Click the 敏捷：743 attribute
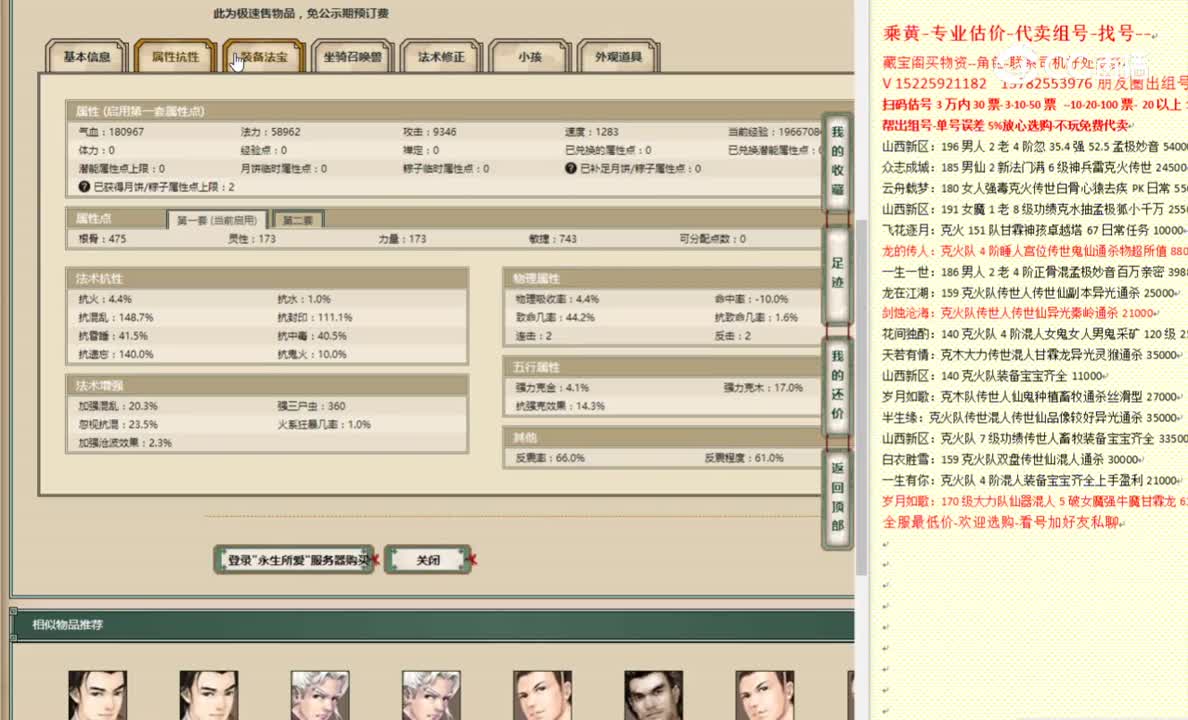The width and height of the screenshot is (1188, 720). (x=552, y=239)
